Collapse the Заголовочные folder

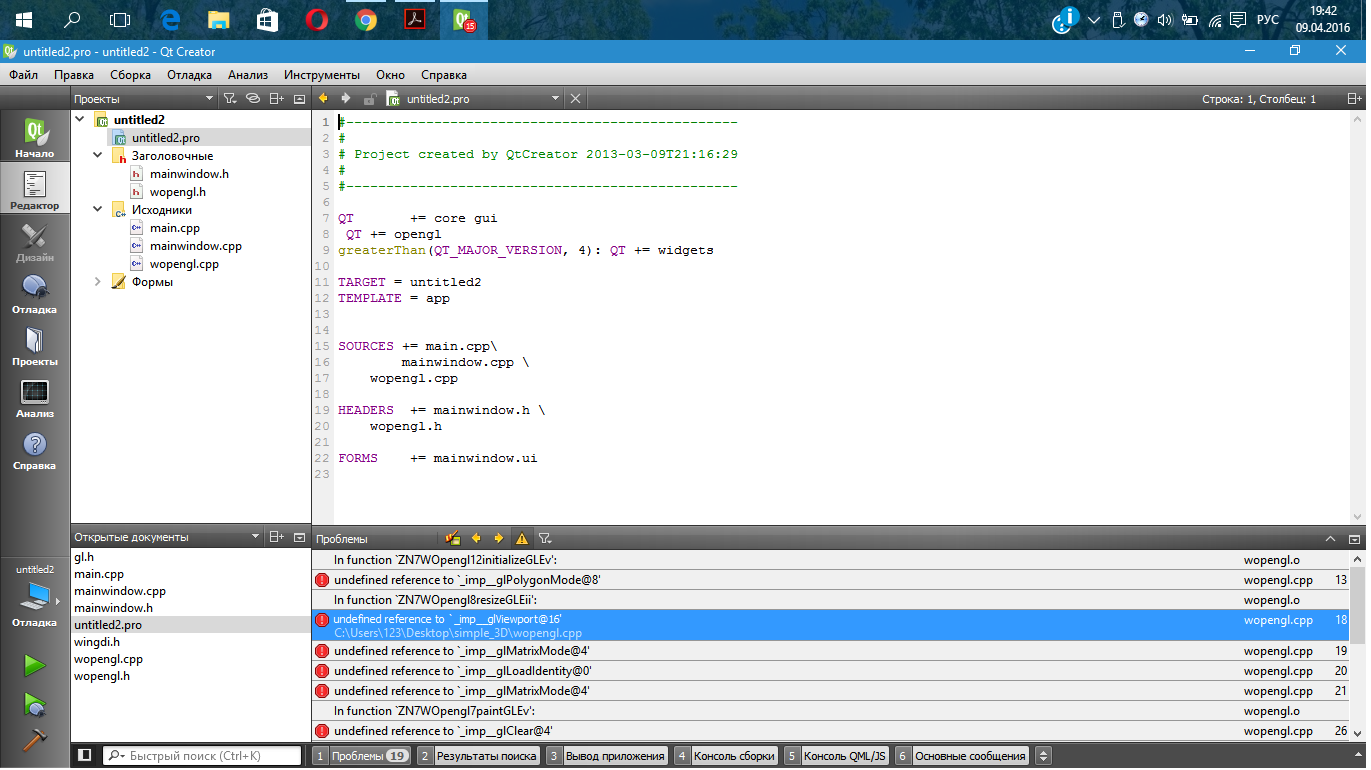pos(98,155)
